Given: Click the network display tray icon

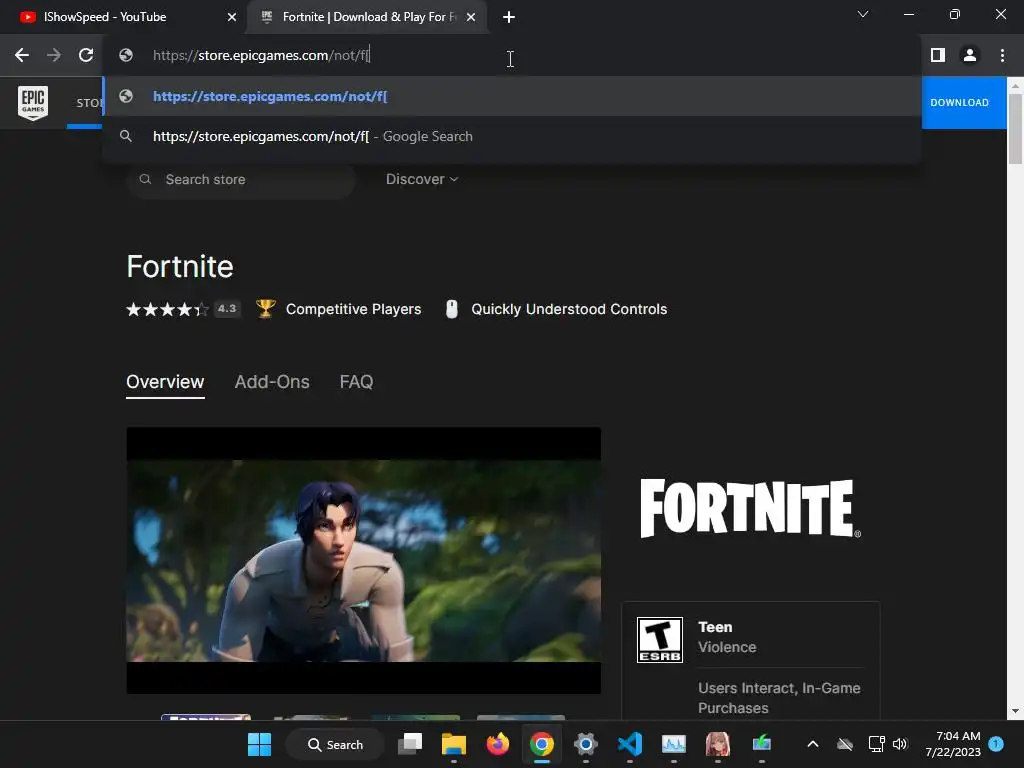Looking at the screenshot, I should pyautogui.click(x=876, y=744).
